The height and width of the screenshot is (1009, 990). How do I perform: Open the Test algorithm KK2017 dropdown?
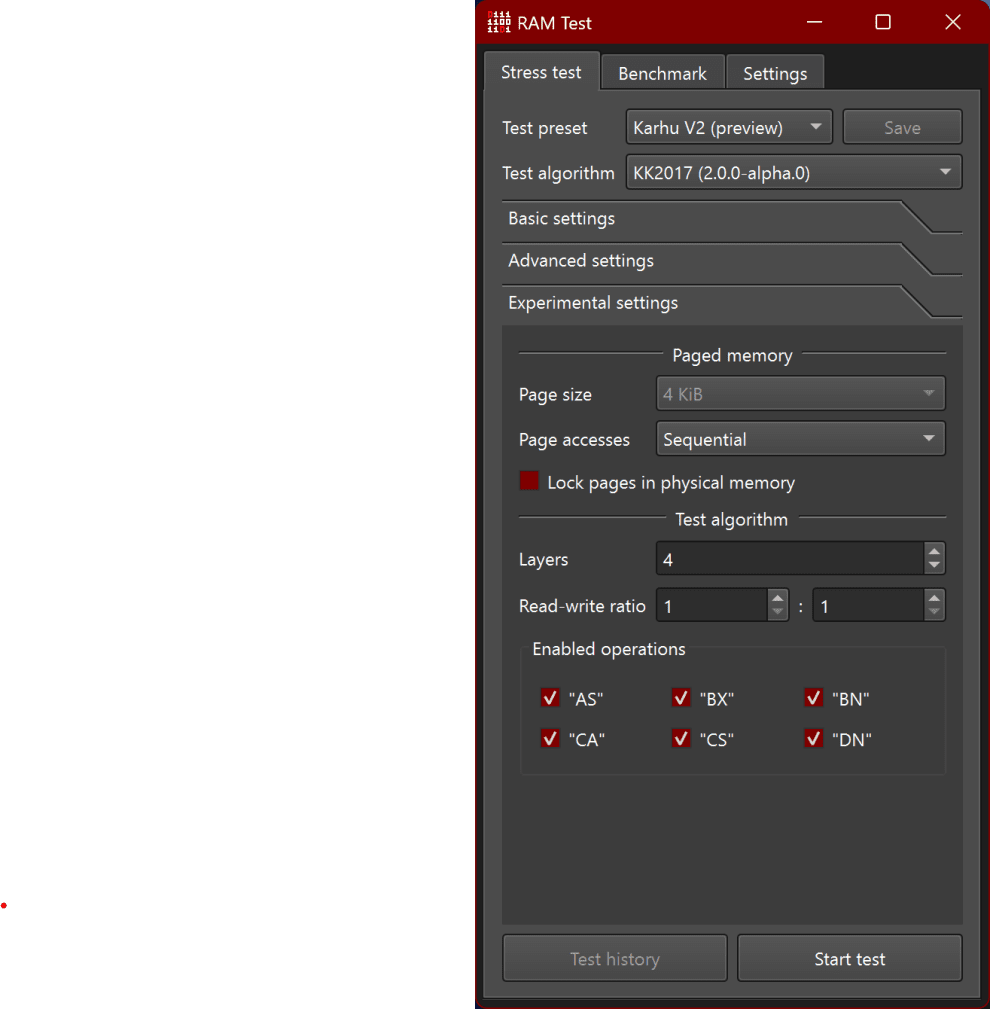pos(794,172)
